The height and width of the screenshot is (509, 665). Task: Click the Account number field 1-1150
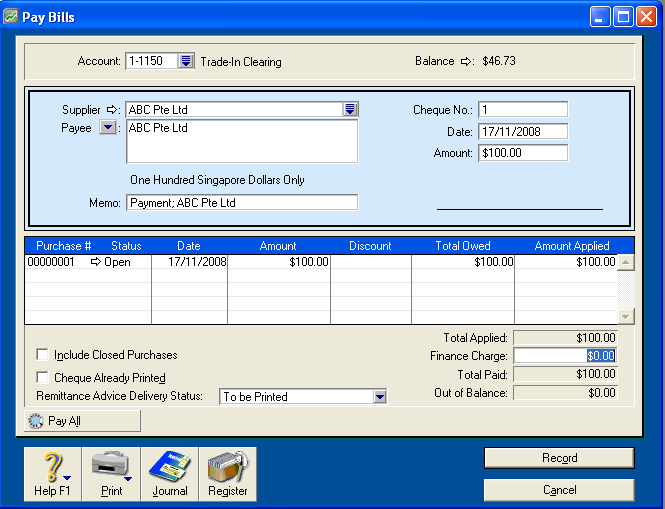152,61
